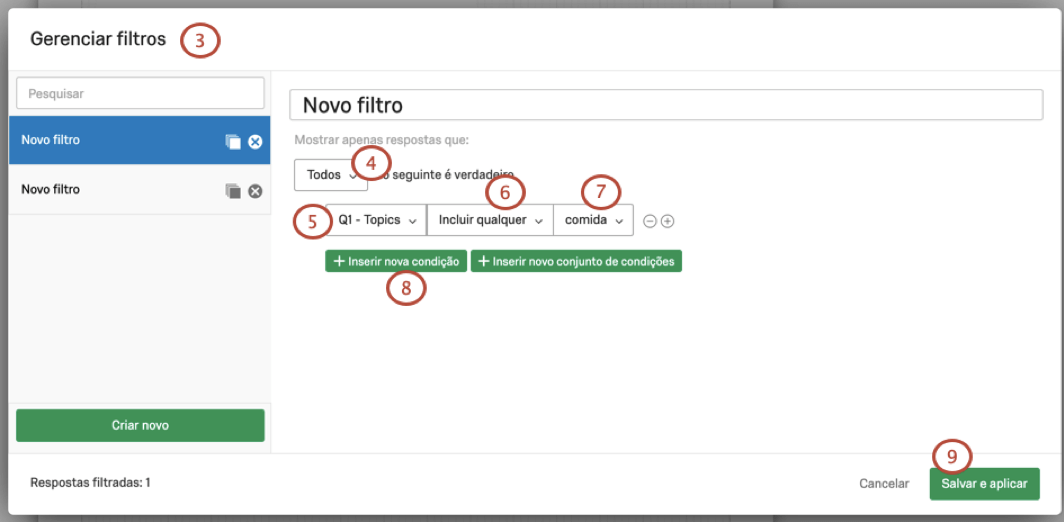Click Inserir nova condição button
The width and height of the screenshot is (1064, 522).
pos(396,262)
